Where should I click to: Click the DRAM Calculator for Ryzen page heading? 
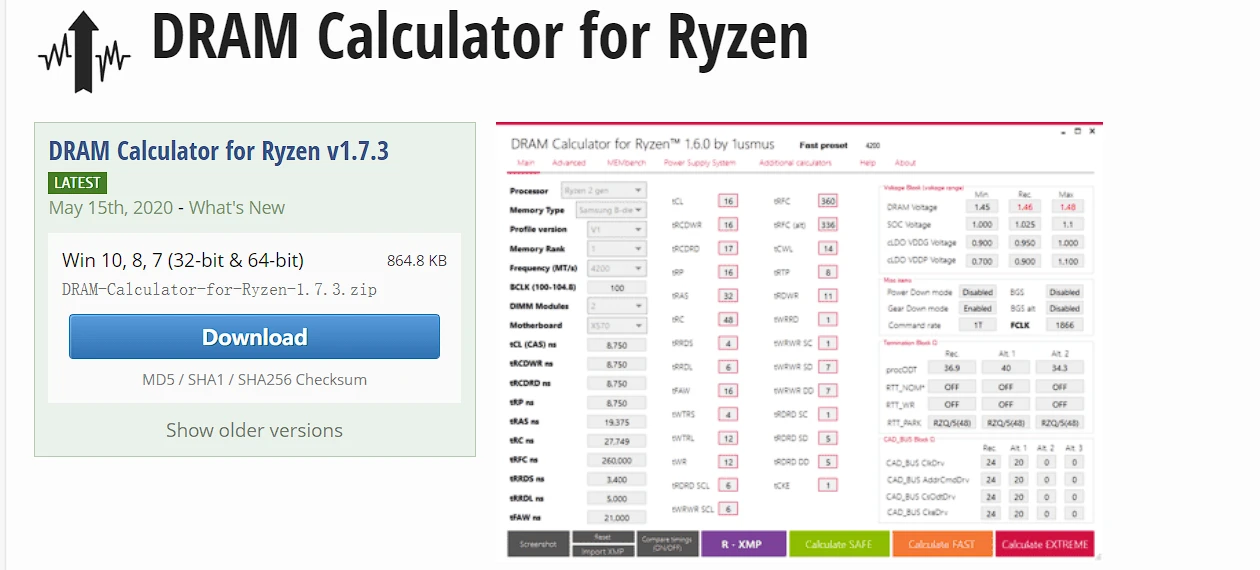479,36
